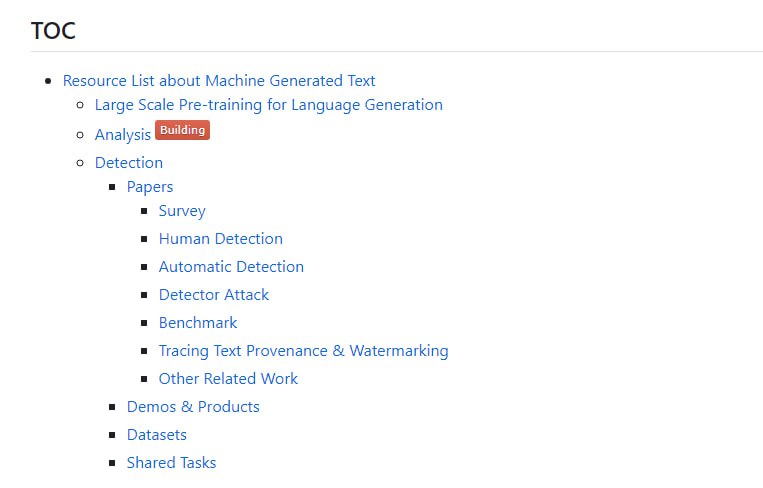The width and height of the screenshot is (763, 488).
Task: Navigate to the Datasets section
Action: (x=156, y=435)
